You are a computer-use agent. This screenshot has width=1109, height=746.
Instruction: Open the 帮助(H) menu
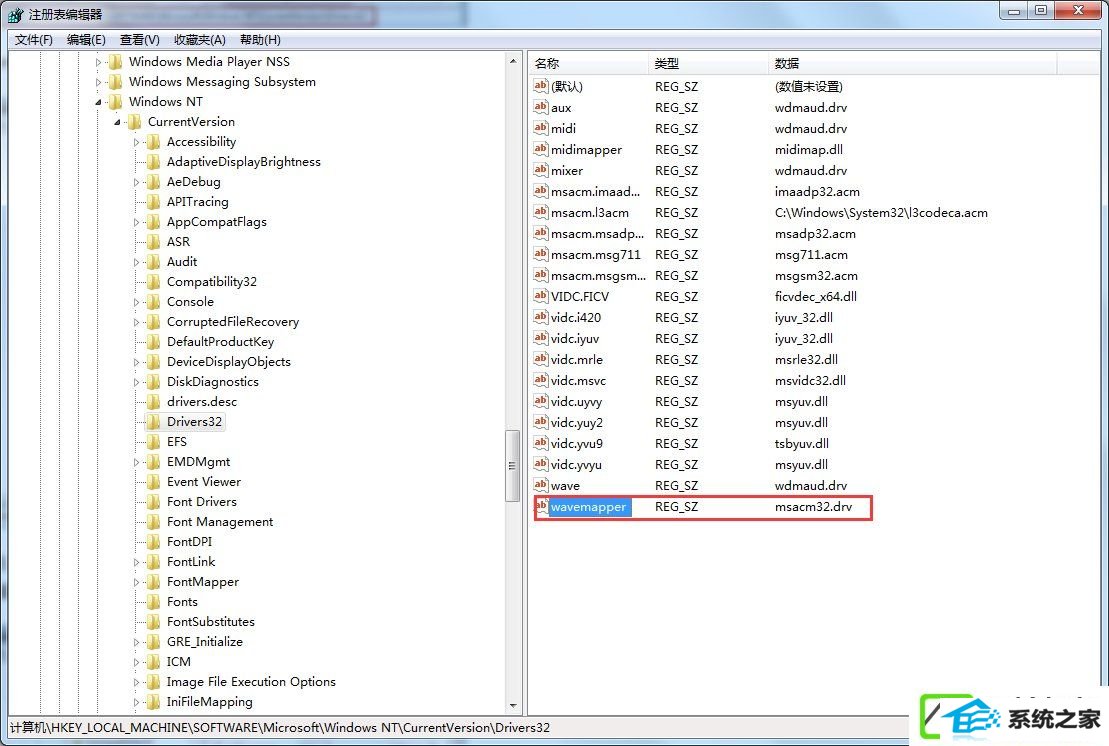point(260,40)
